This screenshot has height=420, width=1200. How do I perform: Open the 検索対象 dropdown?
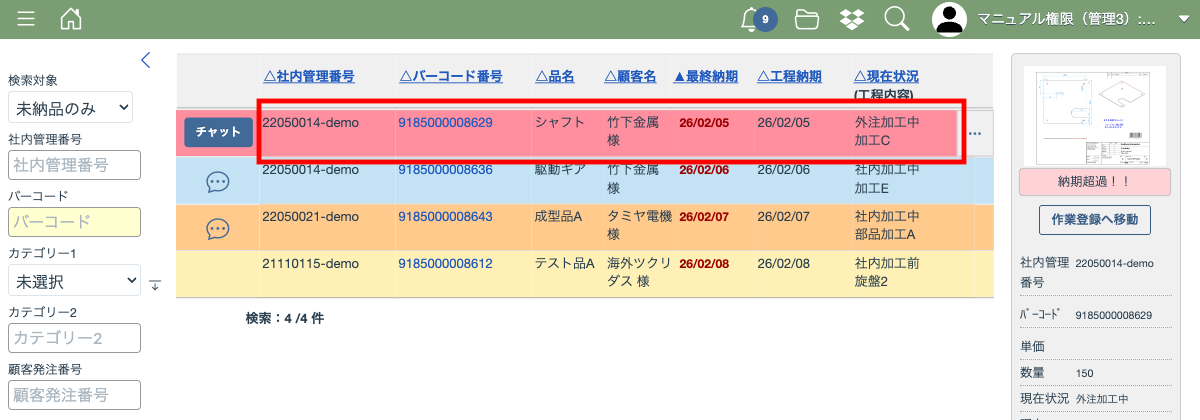point(70,107)
